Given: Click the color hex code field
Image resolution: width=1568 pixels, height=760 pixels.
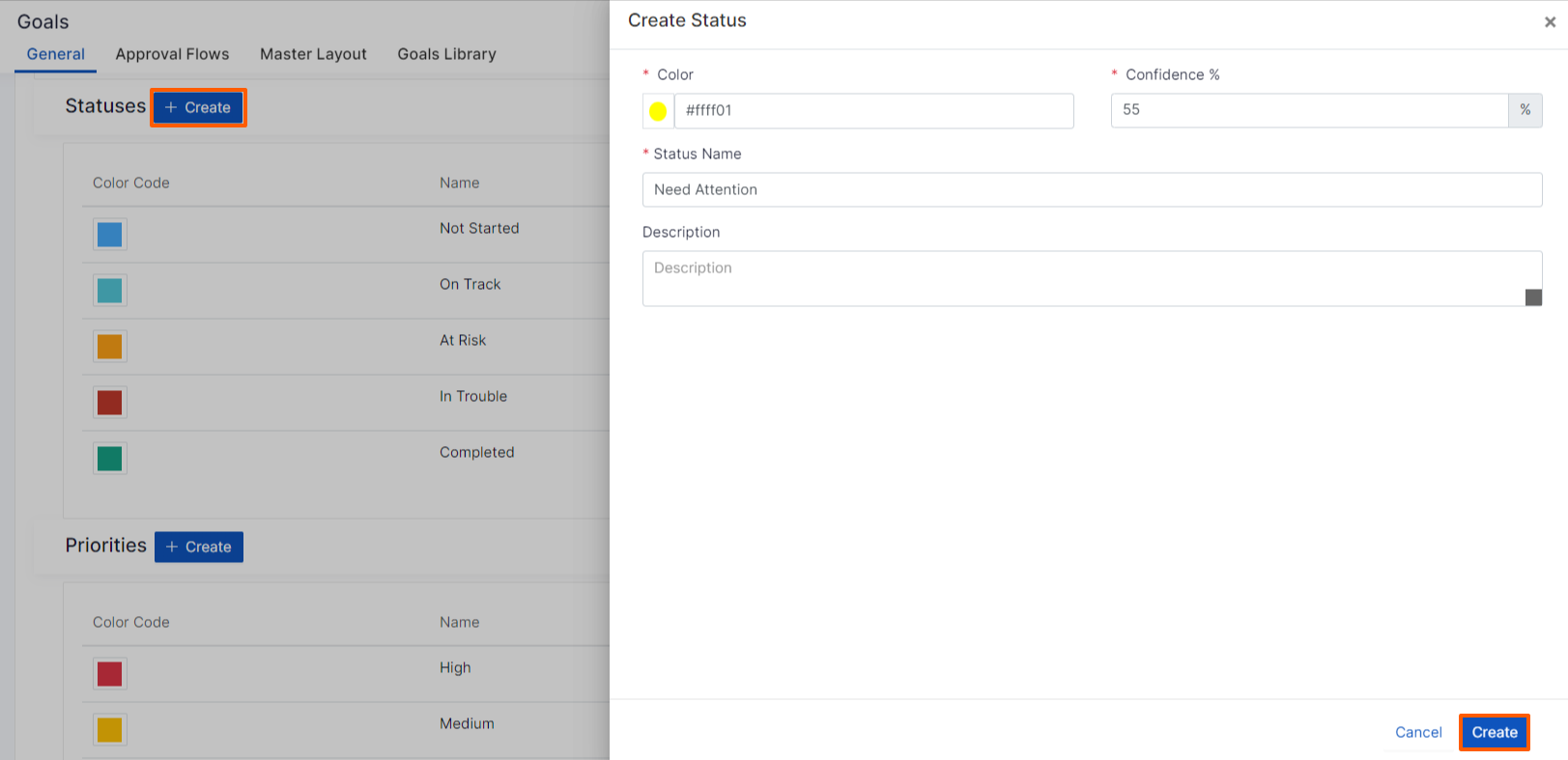Looking at the screenshot, I should click(872, 111).
